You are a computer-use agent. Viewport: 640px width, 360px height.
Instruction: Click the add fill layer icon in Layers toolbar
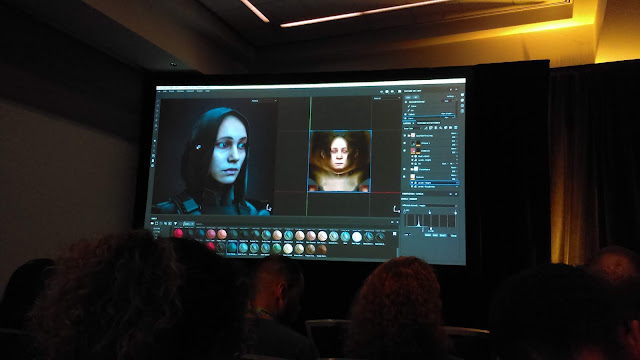(x=440, y=128)
